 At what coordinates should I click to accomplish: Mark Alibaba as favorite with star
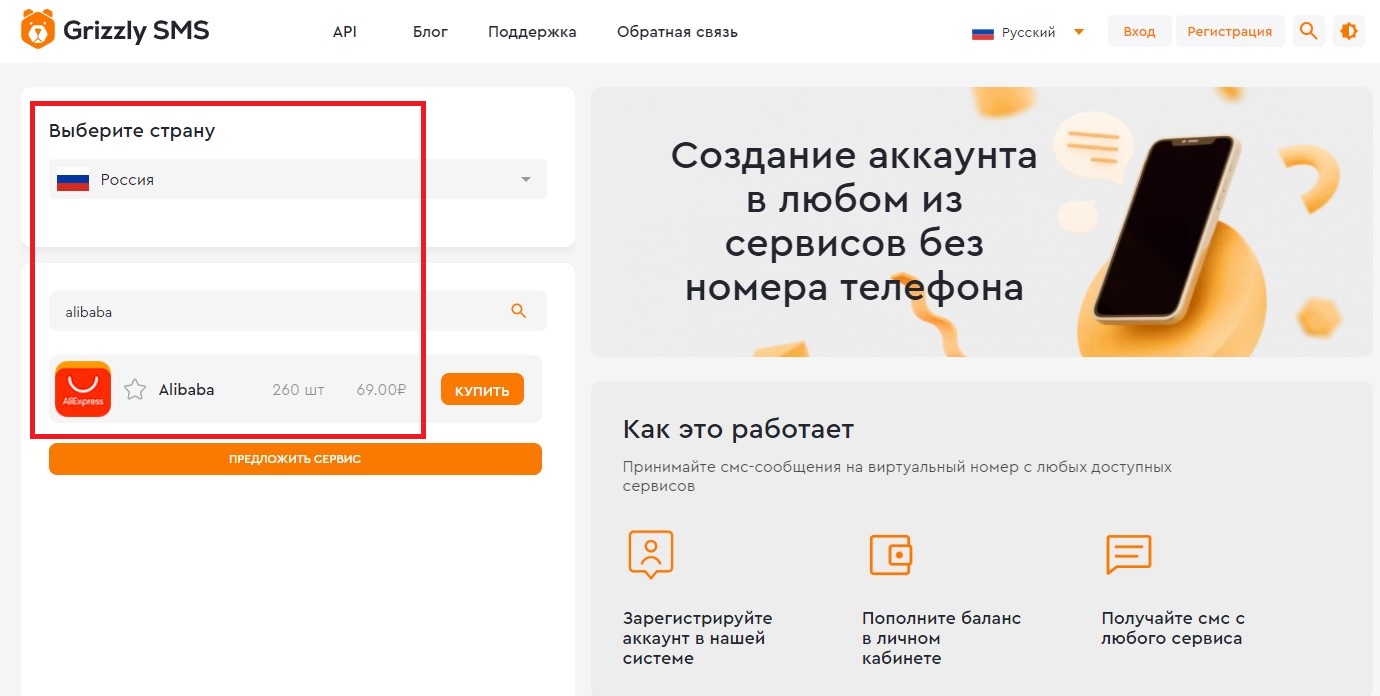coord(135,390)
